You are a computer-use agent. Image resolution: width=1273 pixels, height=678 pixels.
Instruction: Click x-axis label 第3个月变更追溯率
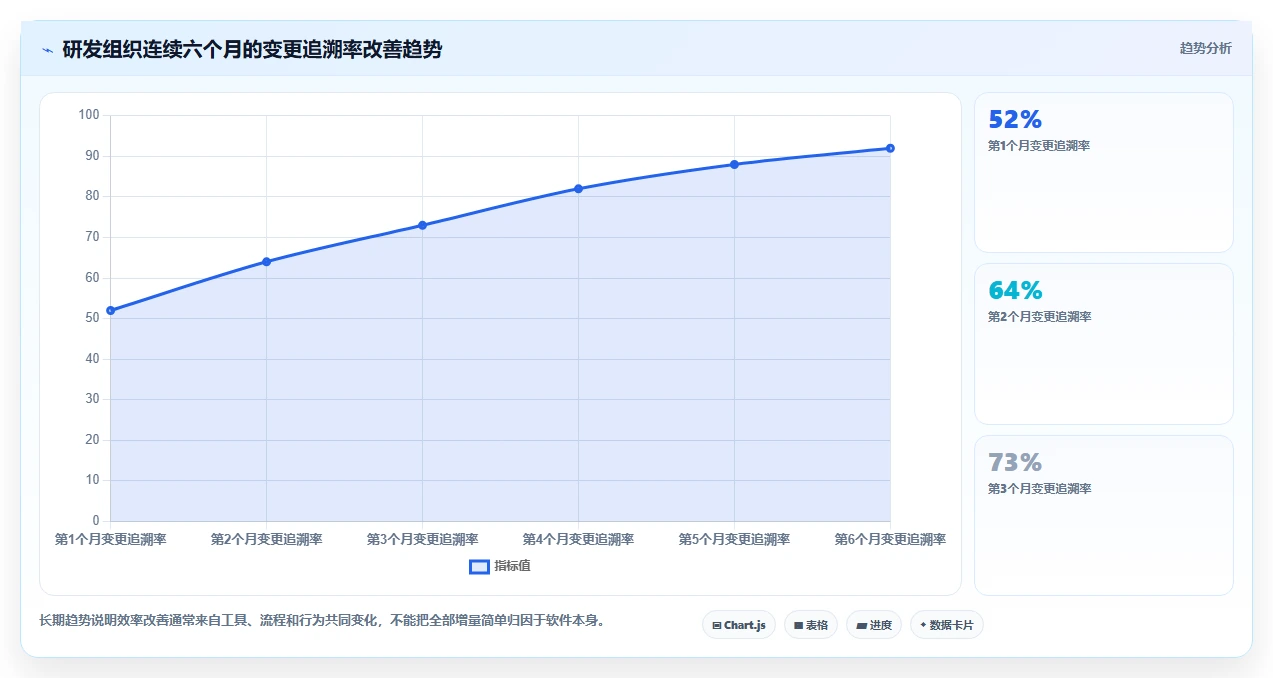click(x=422, y=539)
